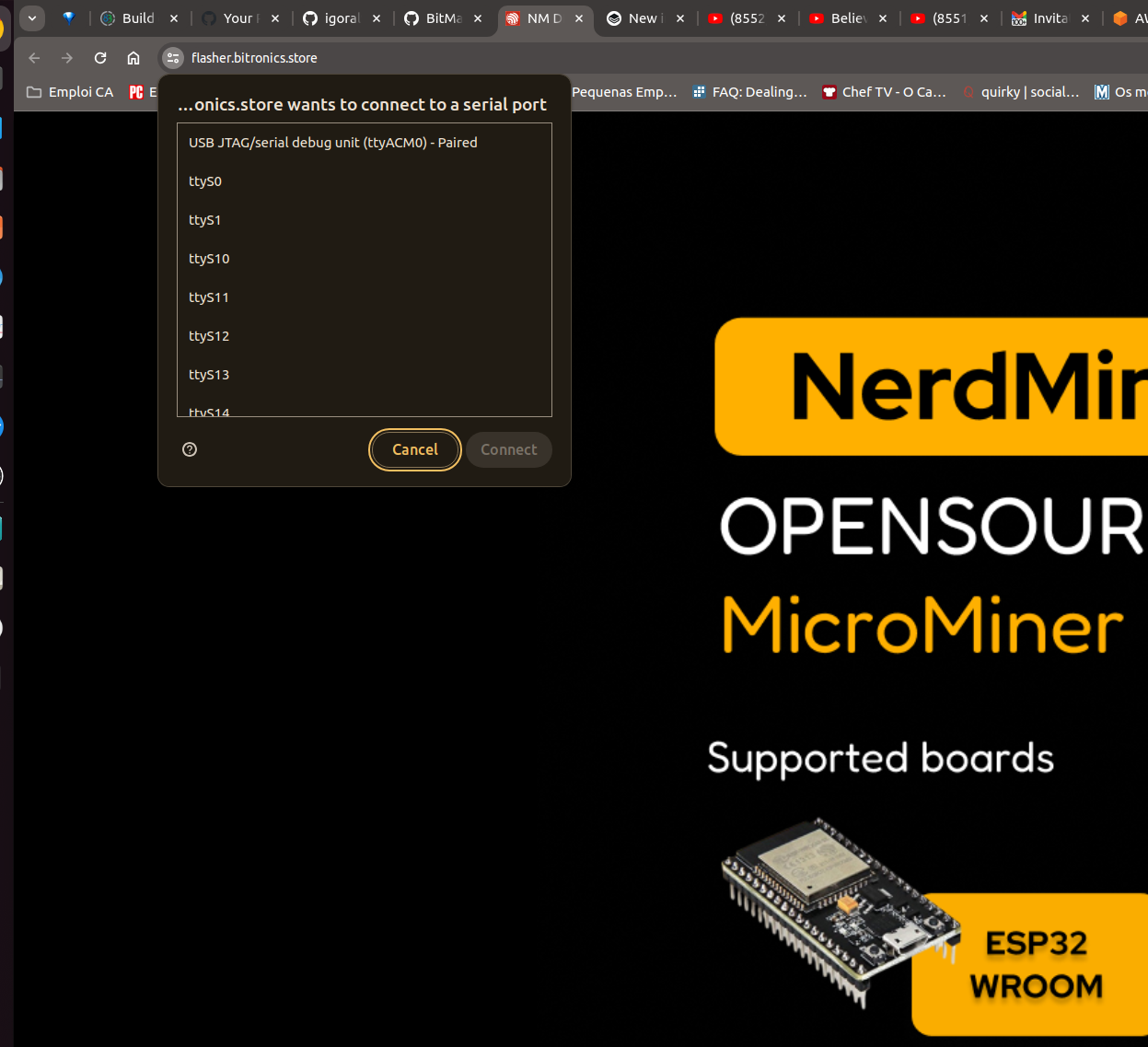Image resolution: width=1148 pixels, height=1047 pixels.
Task: Select the pinned tab with gem icon
Action: point(68,17)
